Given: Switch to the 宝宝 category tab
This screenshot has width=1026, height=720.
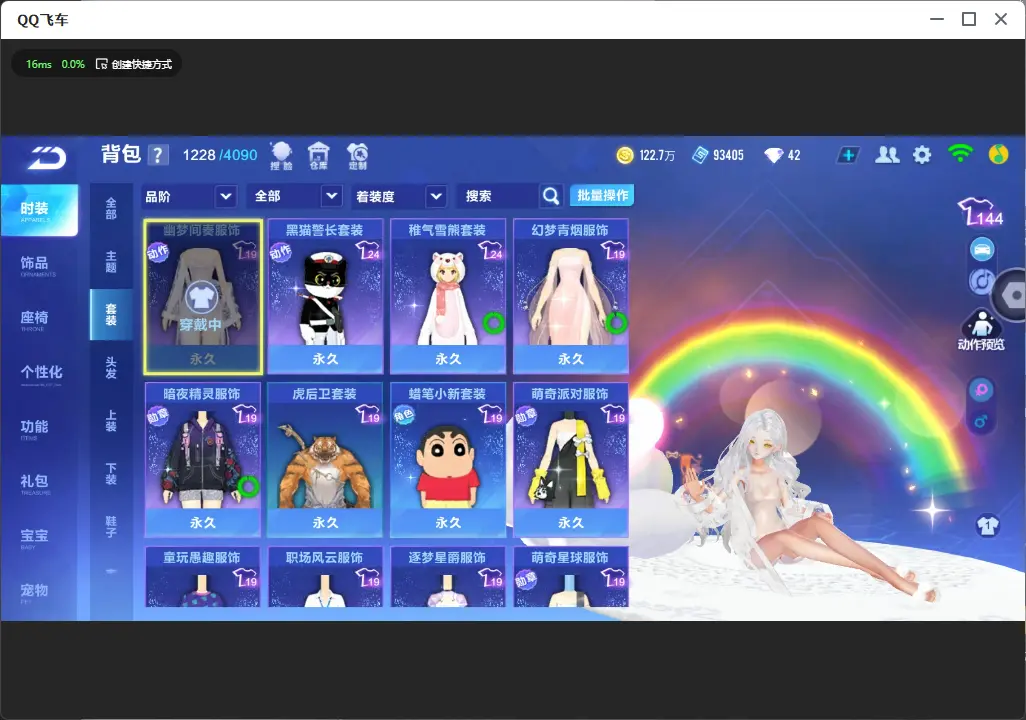Looking at the screenshot, I should (39, 537).
